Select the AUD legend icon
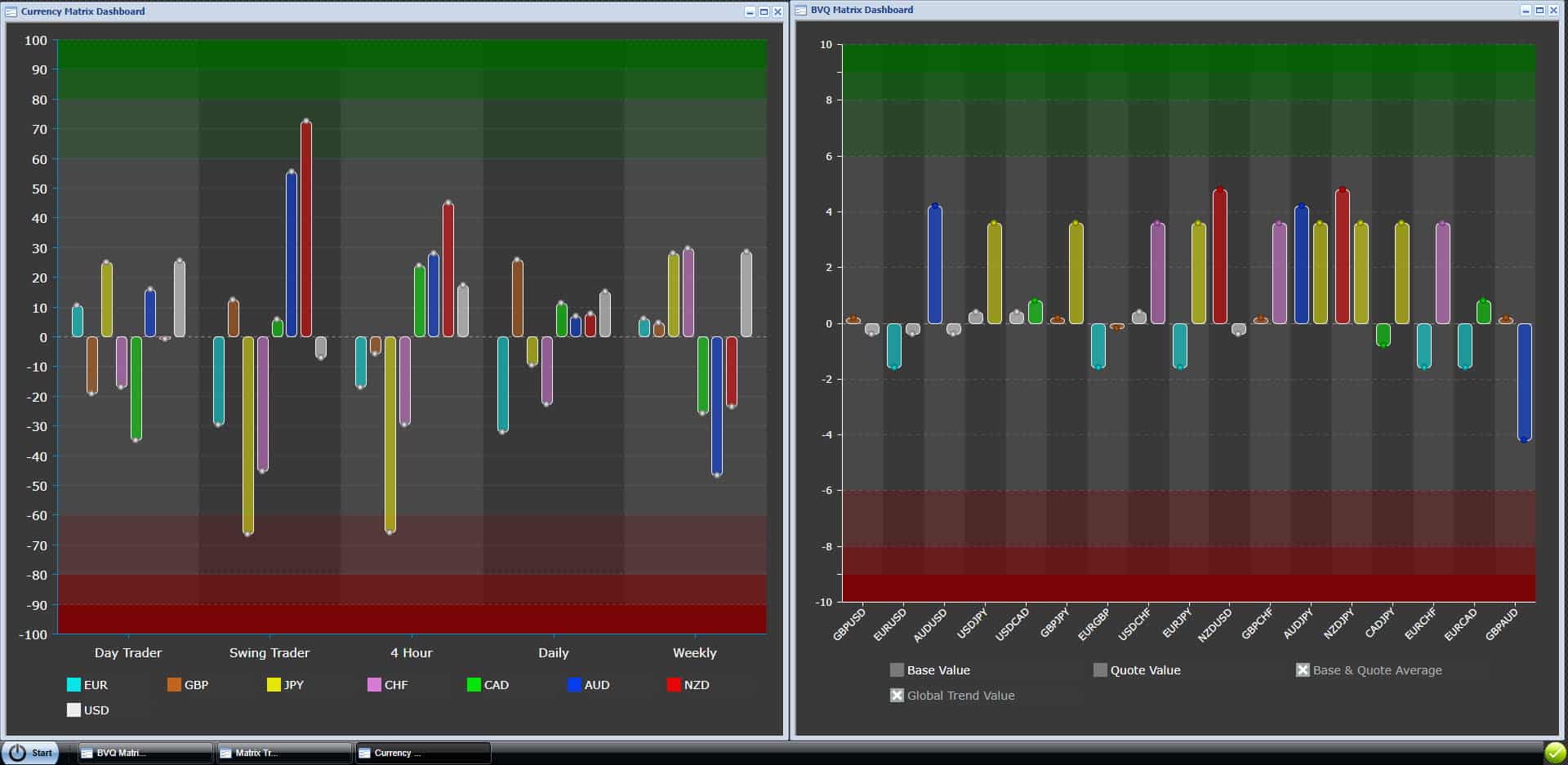The width and height of the screenshot is (1568, 765). coord(575,685)
